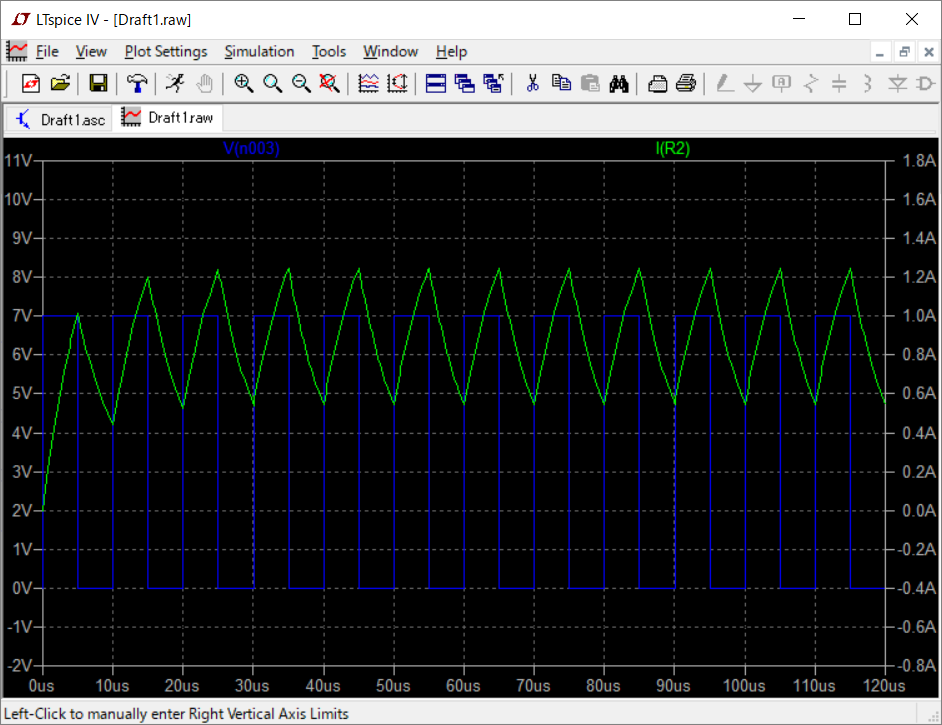The height and width of the screenshot is (725, 942).
Task: Select the scissors cut tool
Action: pyautogui.click(x=532, y=83)
